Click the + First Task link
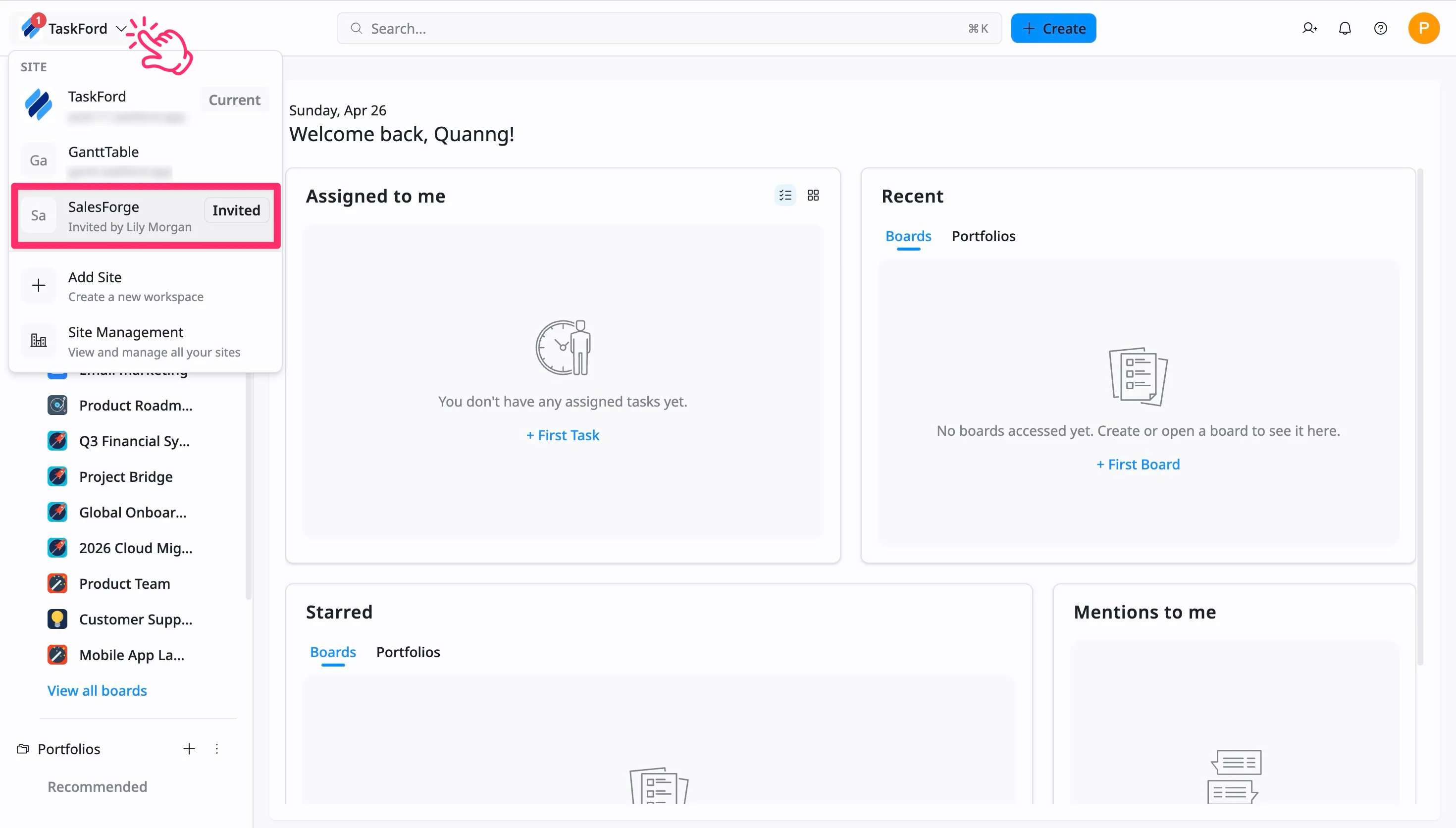Screen dimensions: 1456x828 [562, 436]
